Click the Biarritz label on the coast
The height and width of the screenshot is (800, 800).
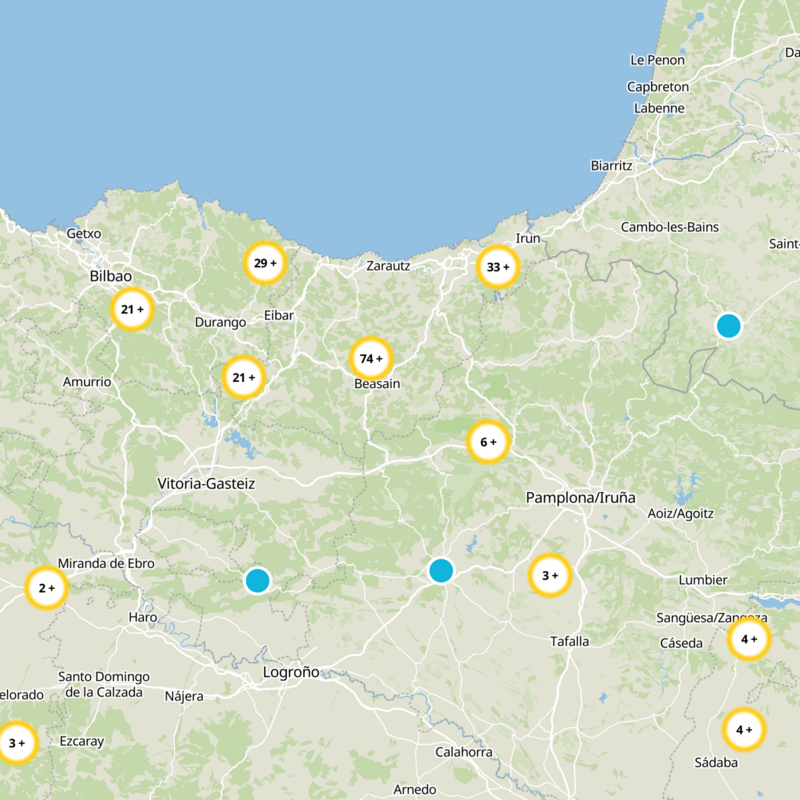611,166
